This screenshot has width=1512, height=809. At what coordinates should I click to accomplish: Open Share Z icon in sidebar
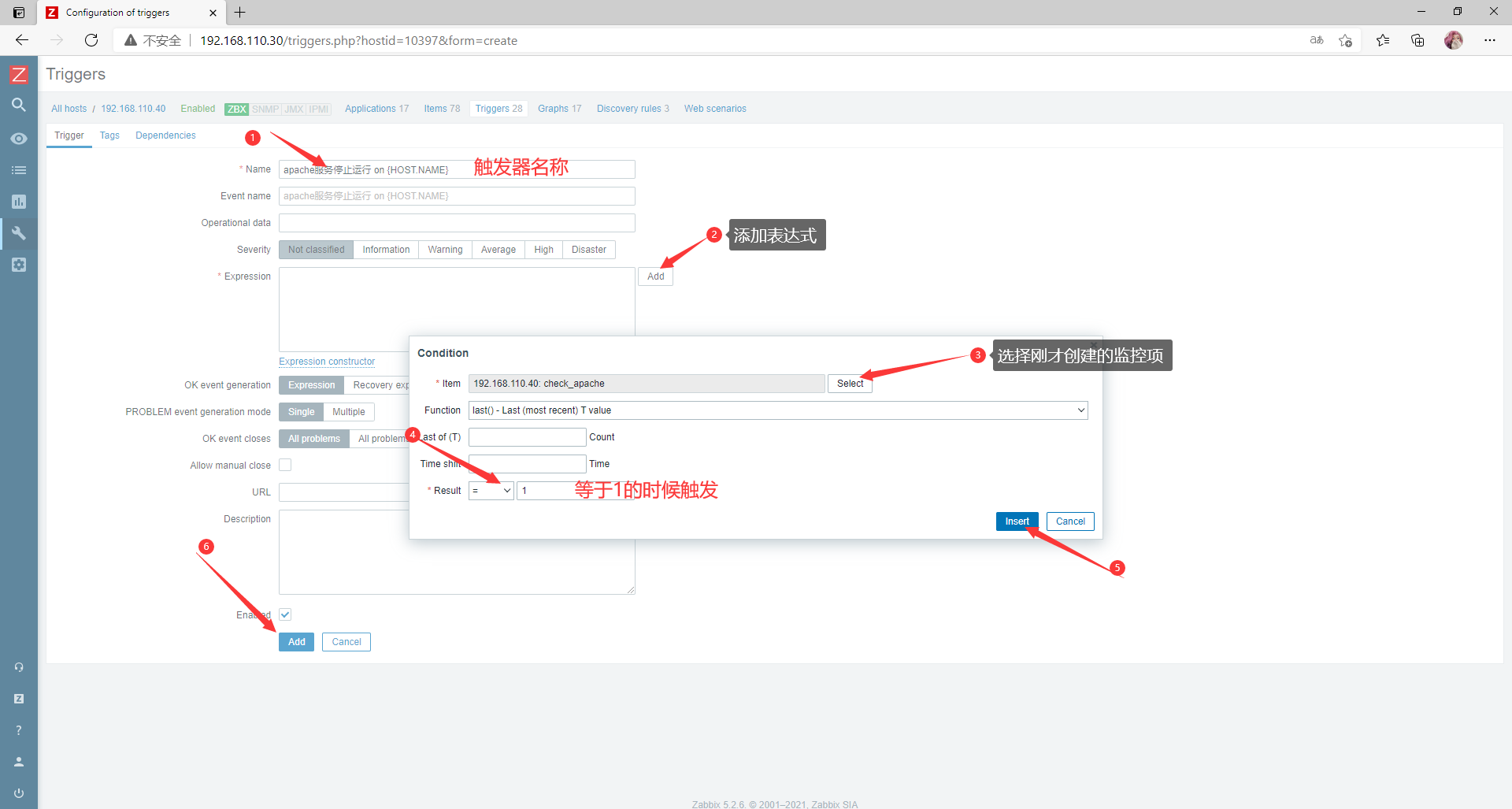tap(19, 699)
